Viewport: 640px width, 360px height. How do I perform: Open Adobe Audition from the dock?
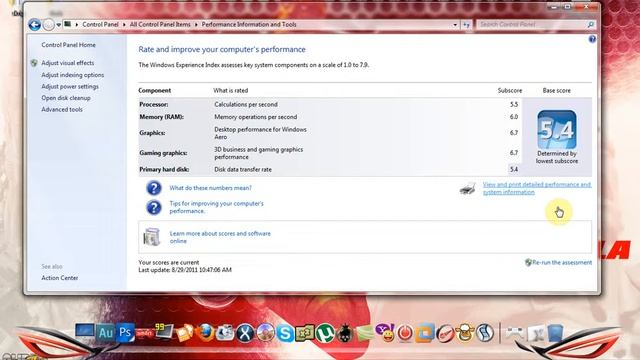click(106, 333)
